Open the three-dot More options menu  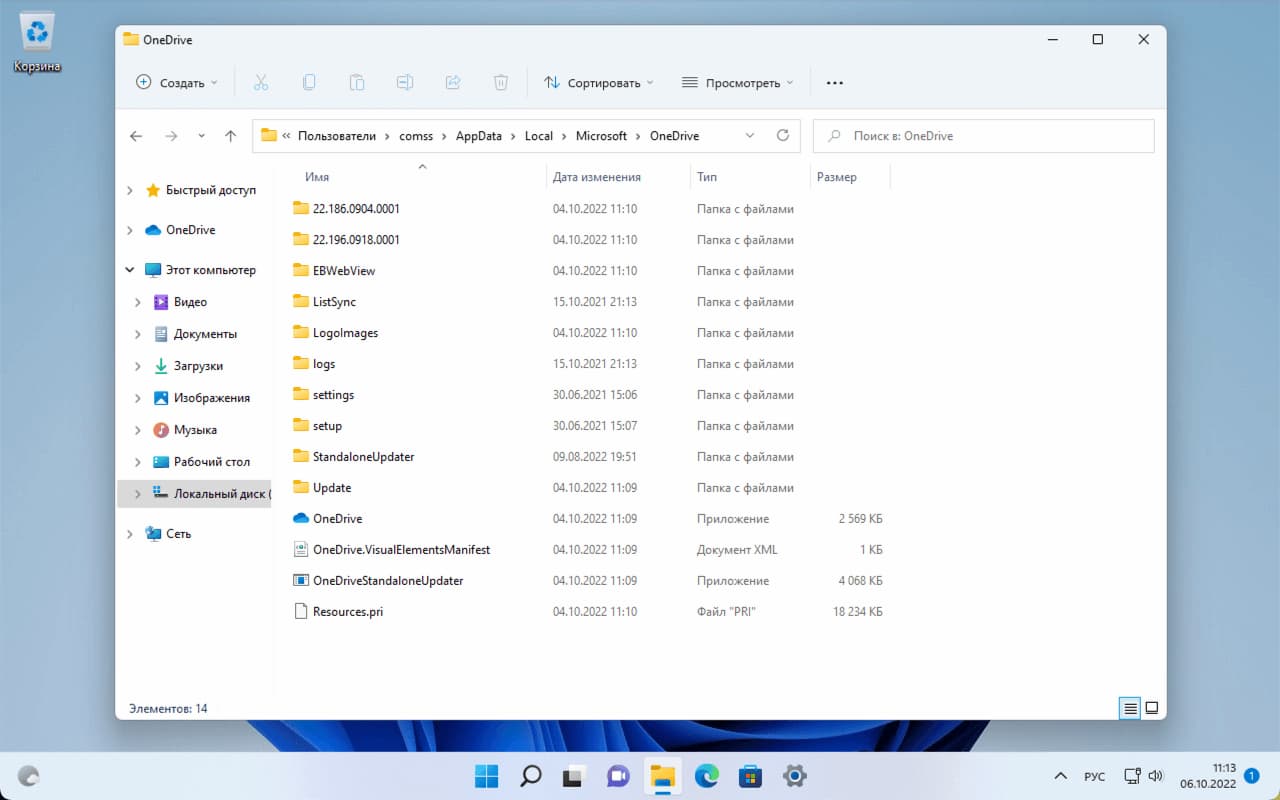pos(835,83)
